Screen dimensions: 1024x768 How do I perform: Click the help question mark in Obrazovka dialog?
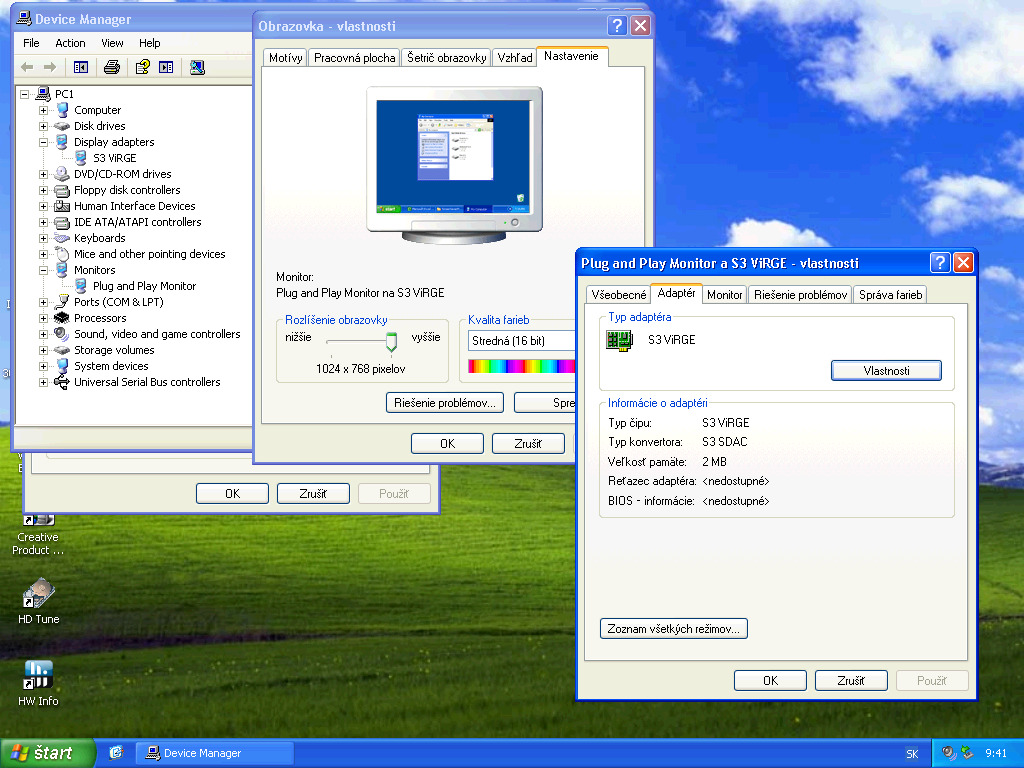[x=617, y=25]
